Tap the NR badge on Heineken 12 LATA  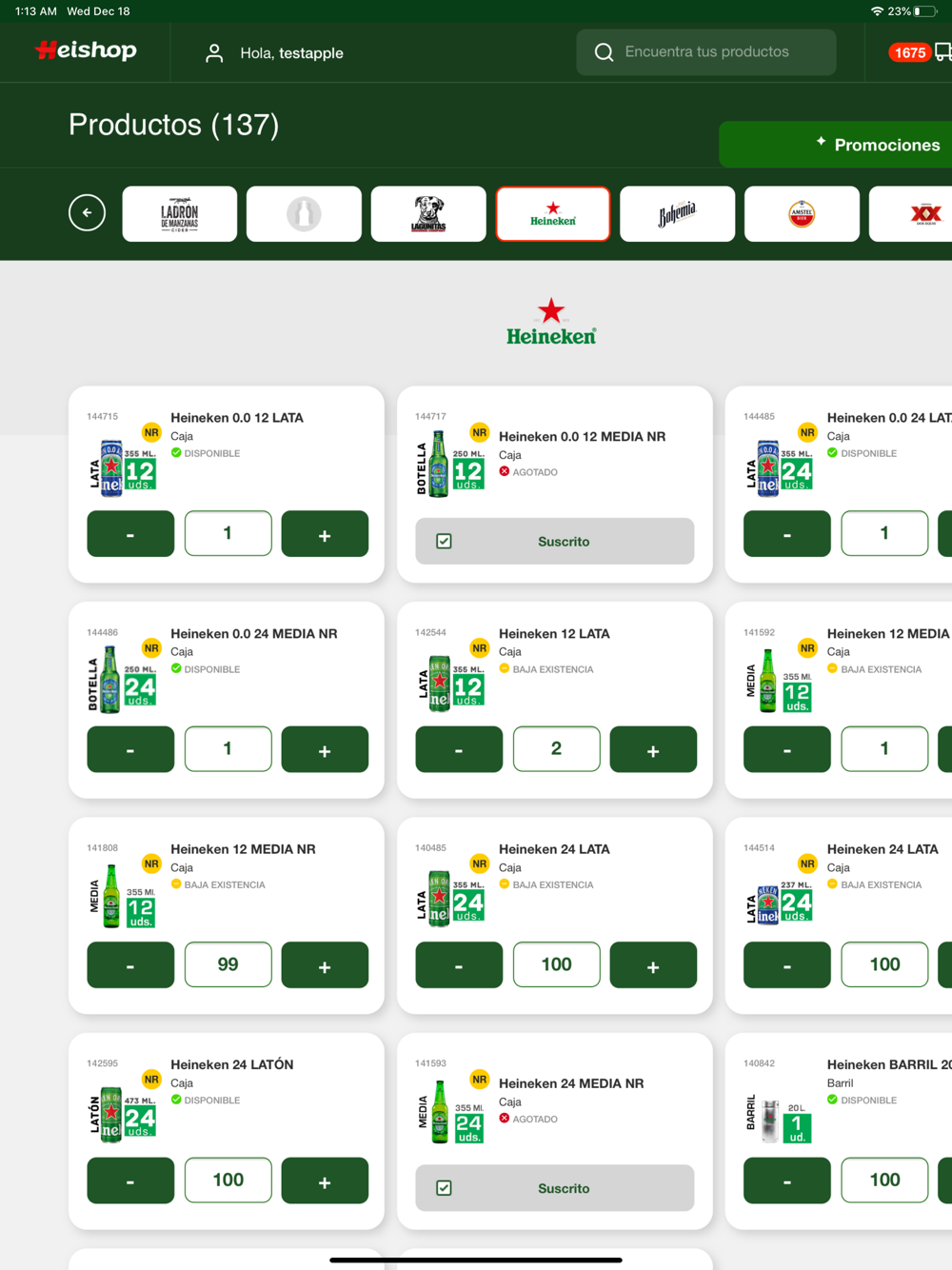(x=480, y=648)
